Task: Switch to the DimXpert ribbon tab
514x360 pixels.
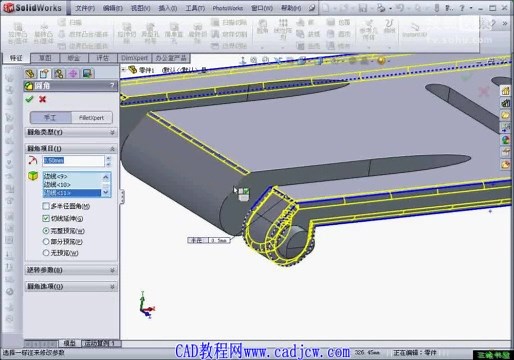Action: [x=134, y=58]
